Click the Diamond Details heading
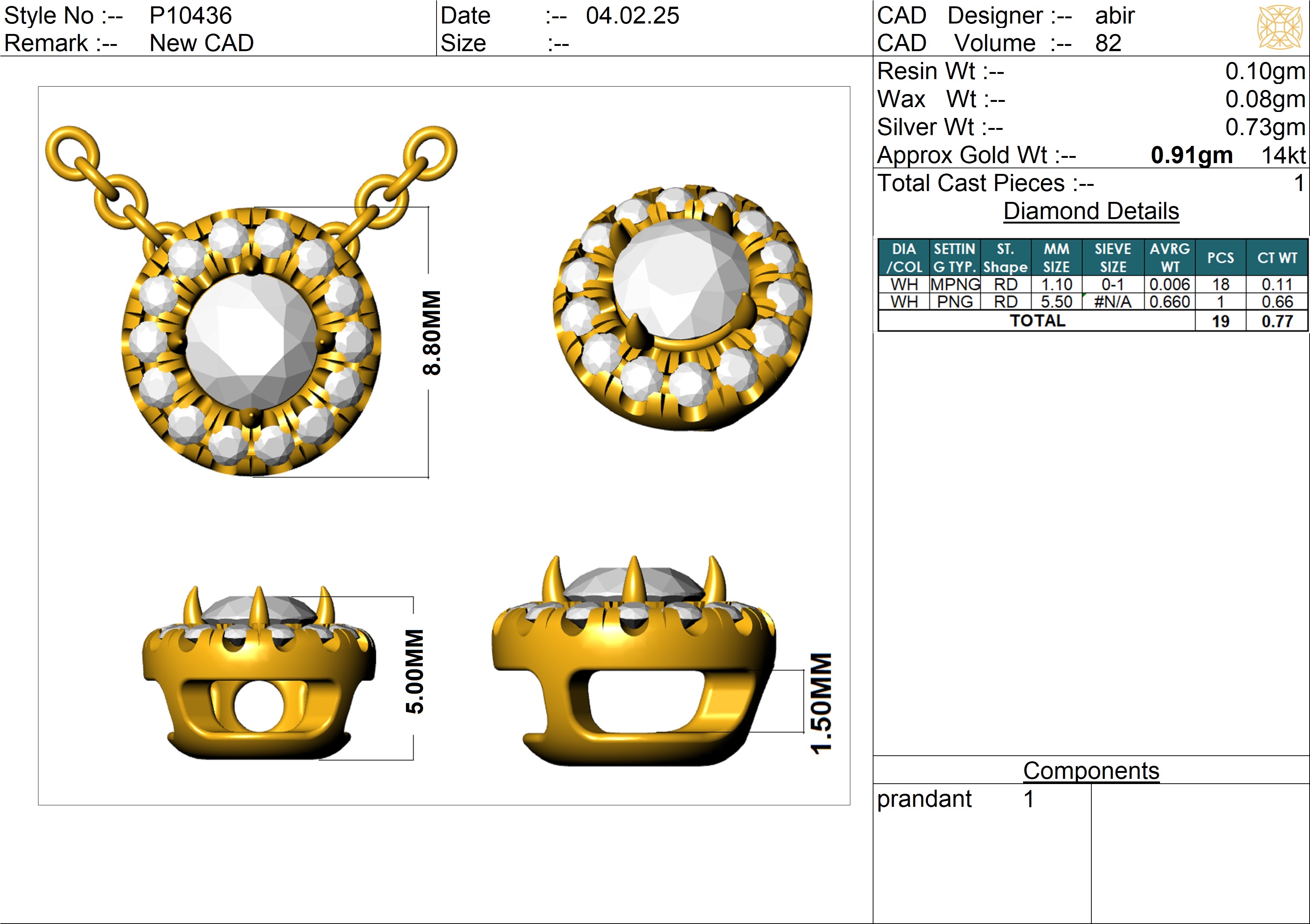This screenshot has width=1310, height=924. coord(1090,211)
